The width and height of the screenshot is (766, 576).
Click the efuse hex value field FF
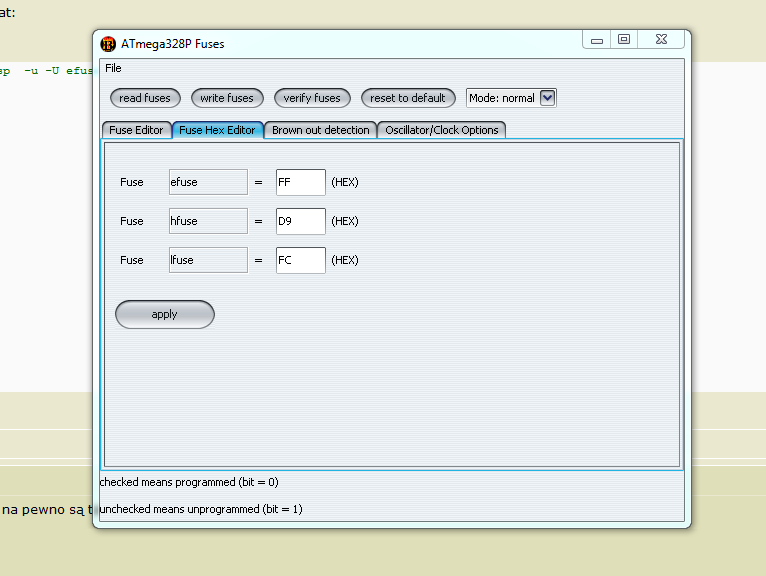[300, 182]
